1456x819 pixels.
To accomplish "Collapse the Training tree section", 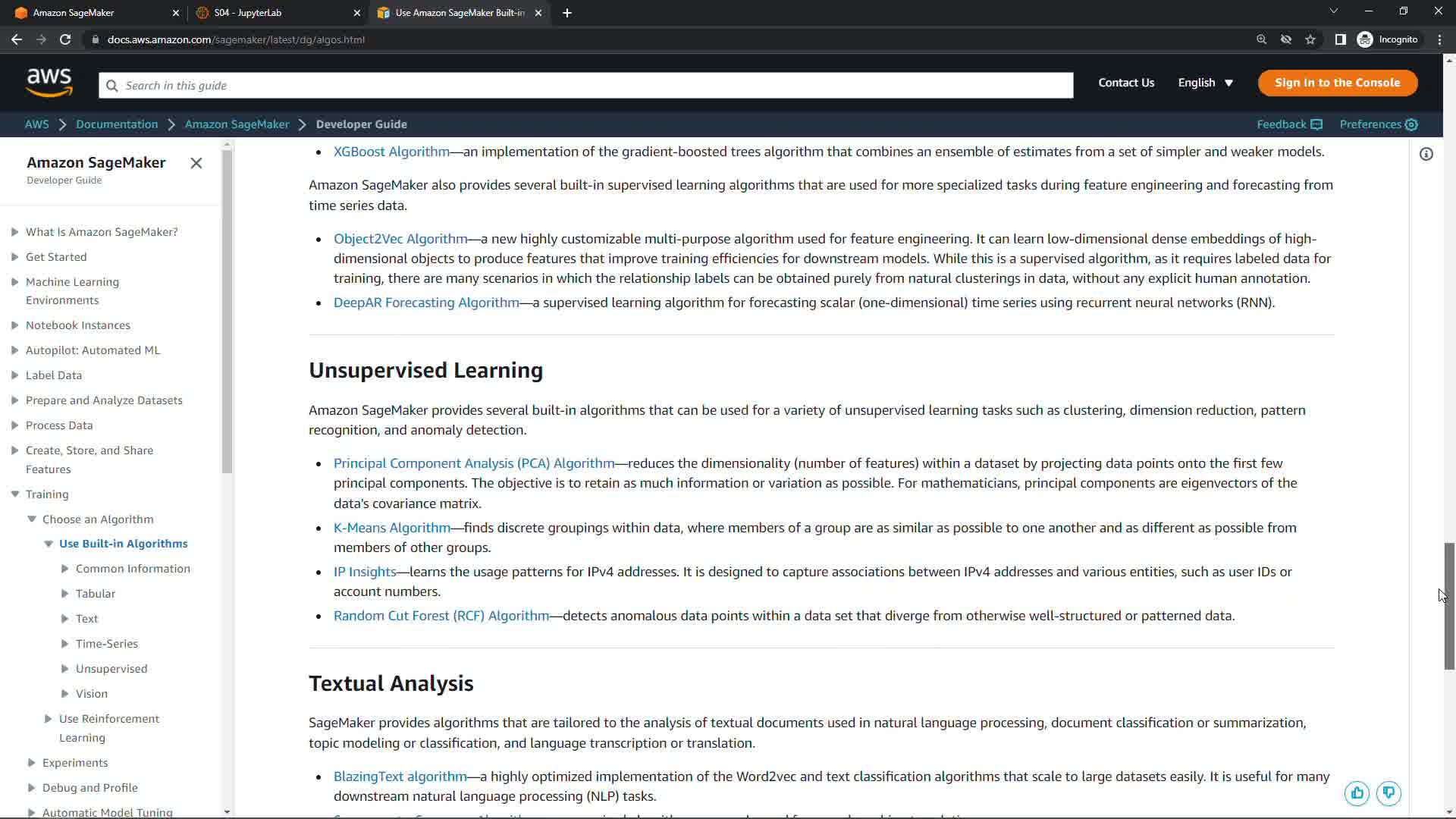I will tap(15, 494).
